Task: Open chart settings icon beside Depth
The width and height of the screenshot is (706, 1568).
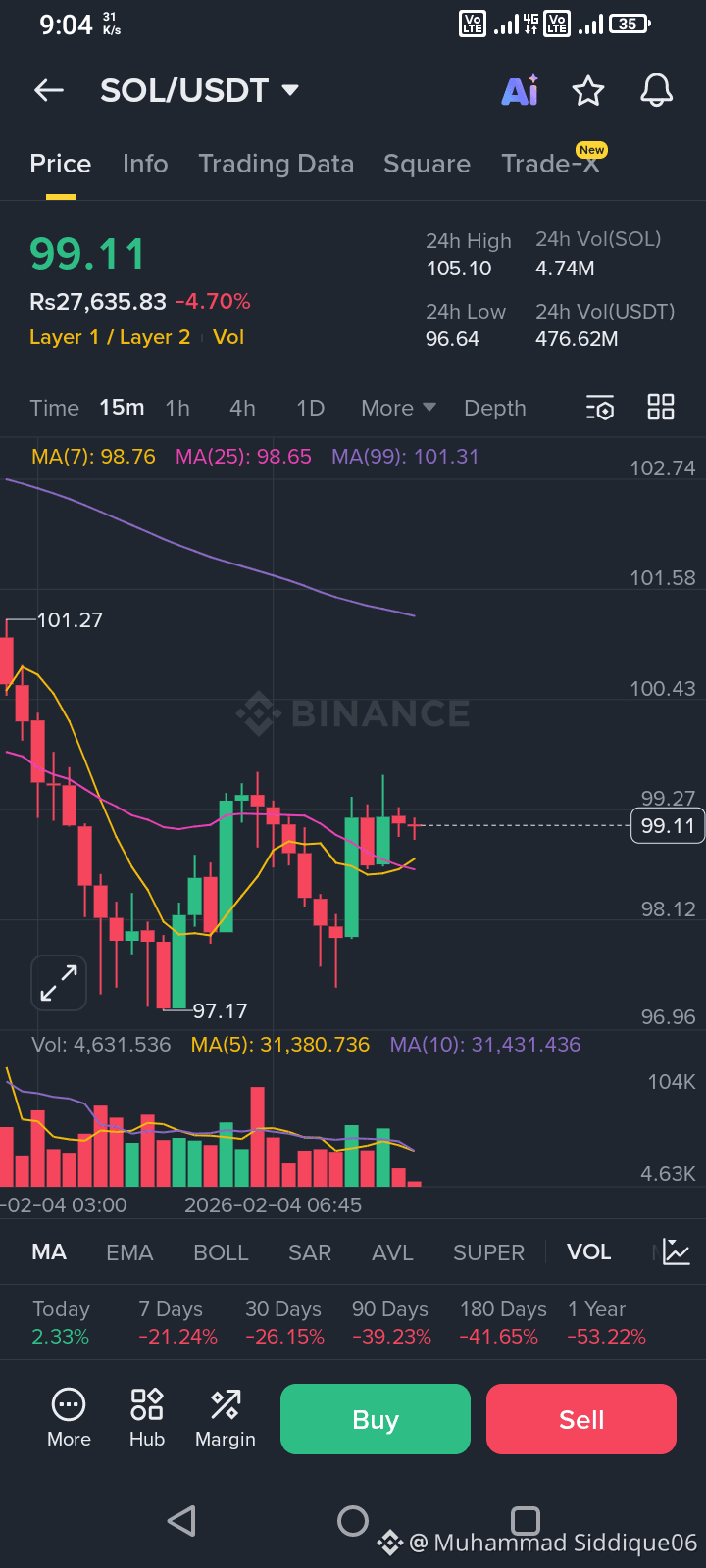Action: 600,408
